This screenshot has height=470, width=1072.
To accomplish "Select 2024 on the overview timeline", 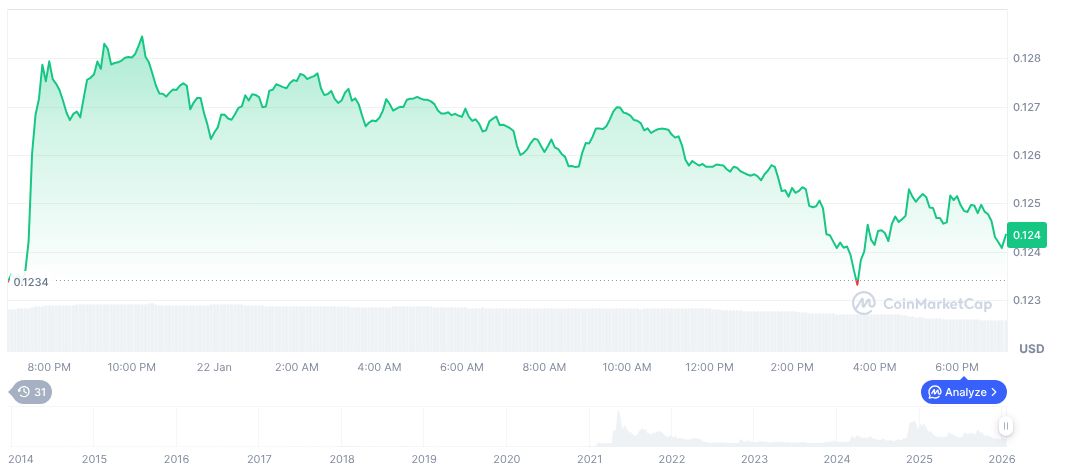I will 836,459.
